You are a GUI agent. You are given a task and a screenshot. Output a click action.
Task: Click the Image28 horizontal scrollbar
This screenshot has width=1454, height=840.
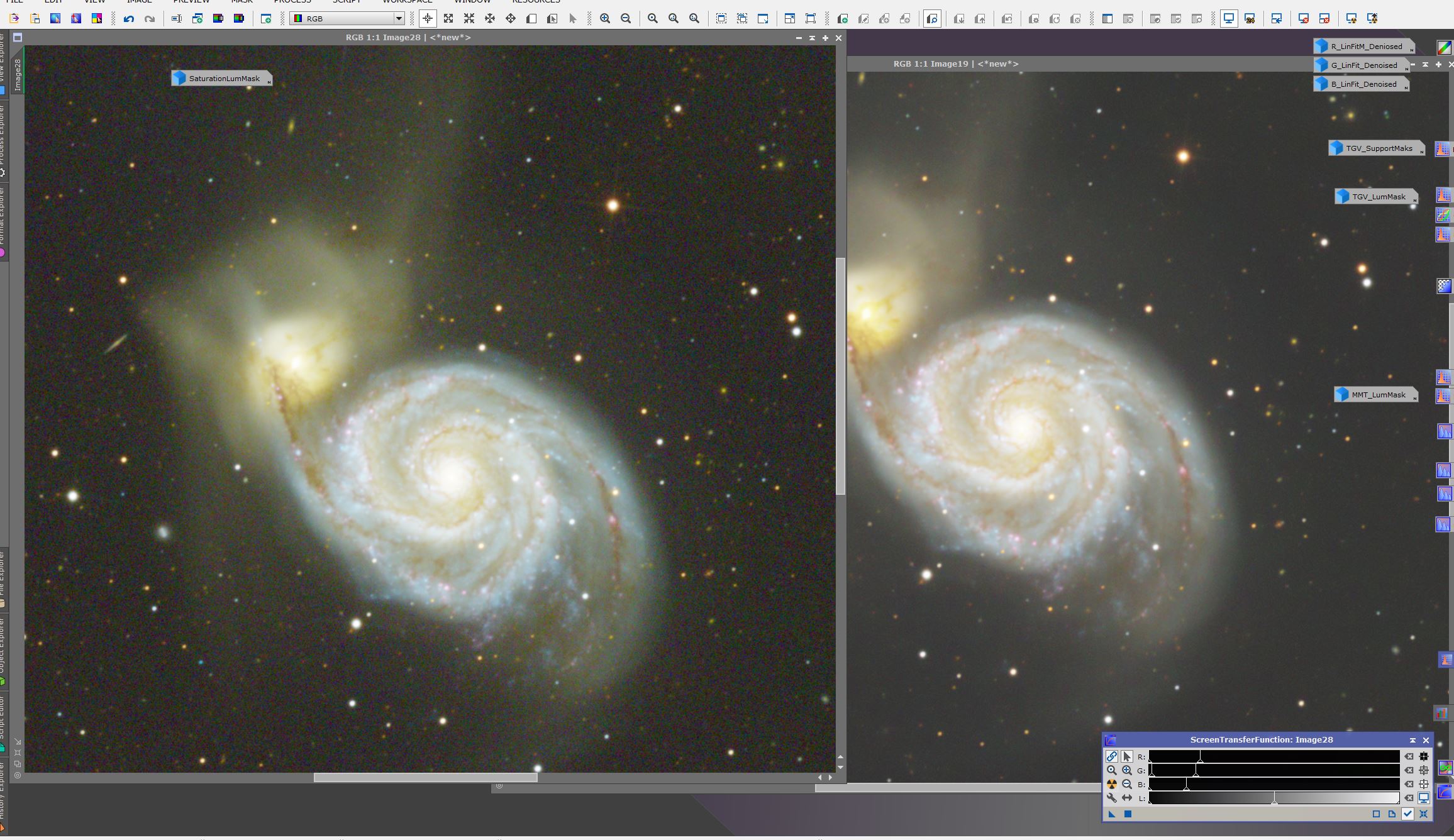pyautogui.click(x=425, y=778)
